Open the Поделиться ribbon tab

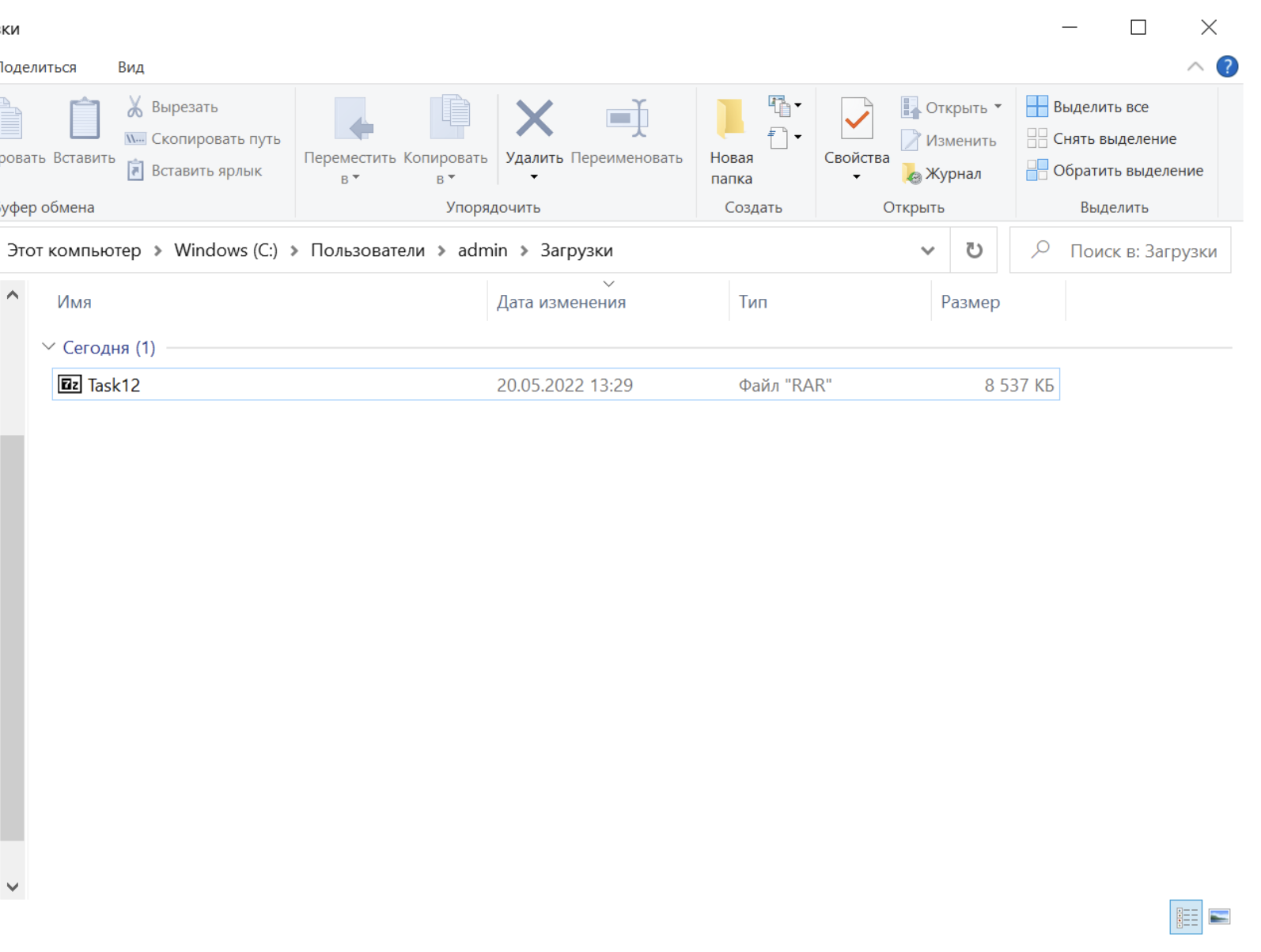click(38, 67)
